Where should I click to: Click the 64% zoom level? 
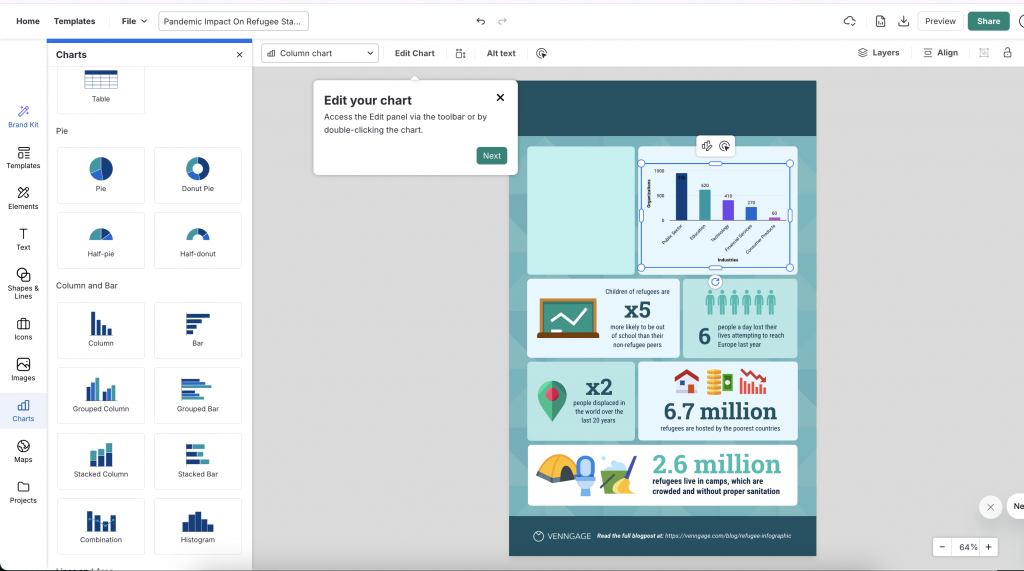968,547
